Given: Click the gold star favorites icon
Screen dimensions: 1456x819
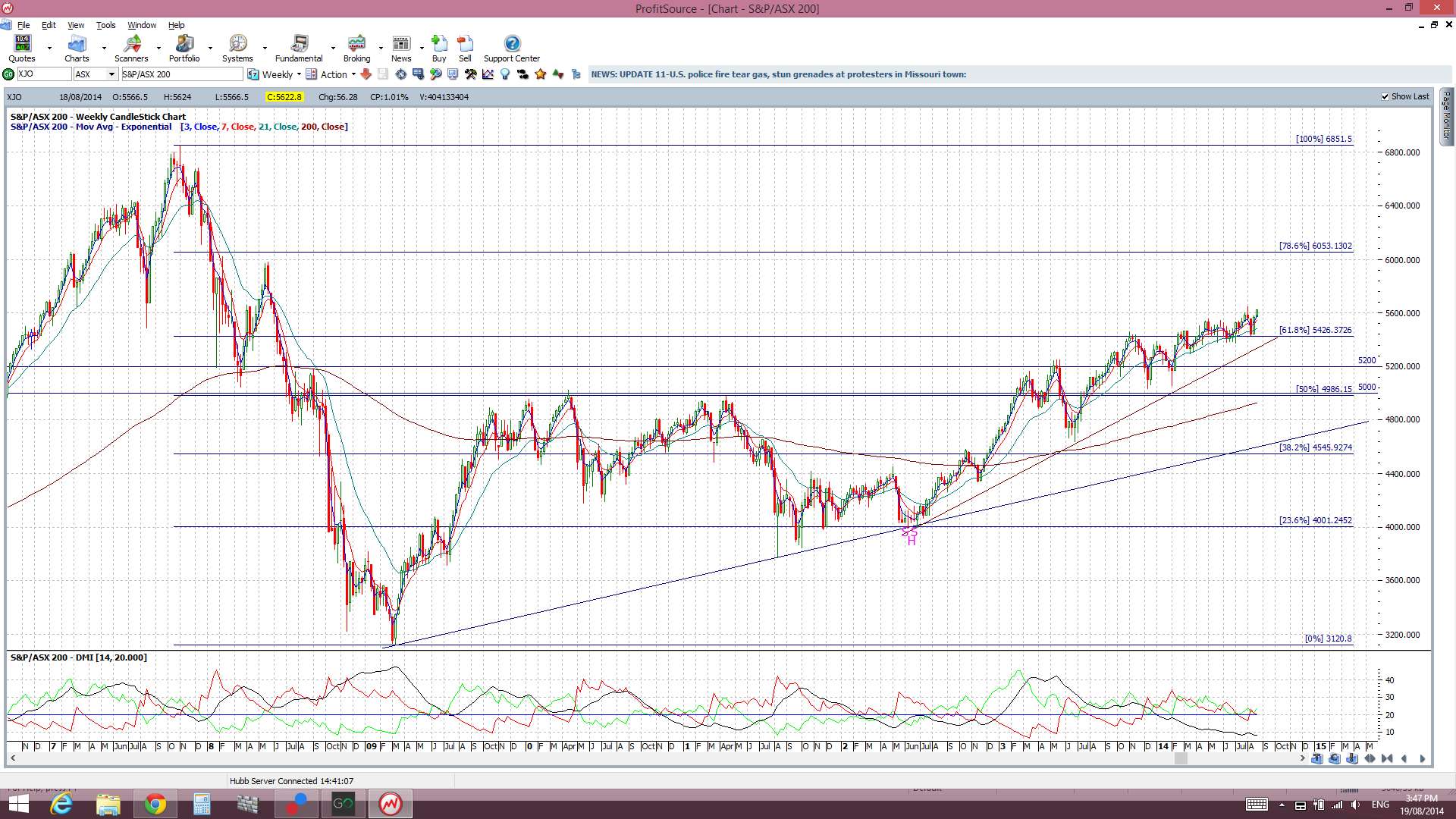Looking at the screenshot, I should (x=541, y=74).
